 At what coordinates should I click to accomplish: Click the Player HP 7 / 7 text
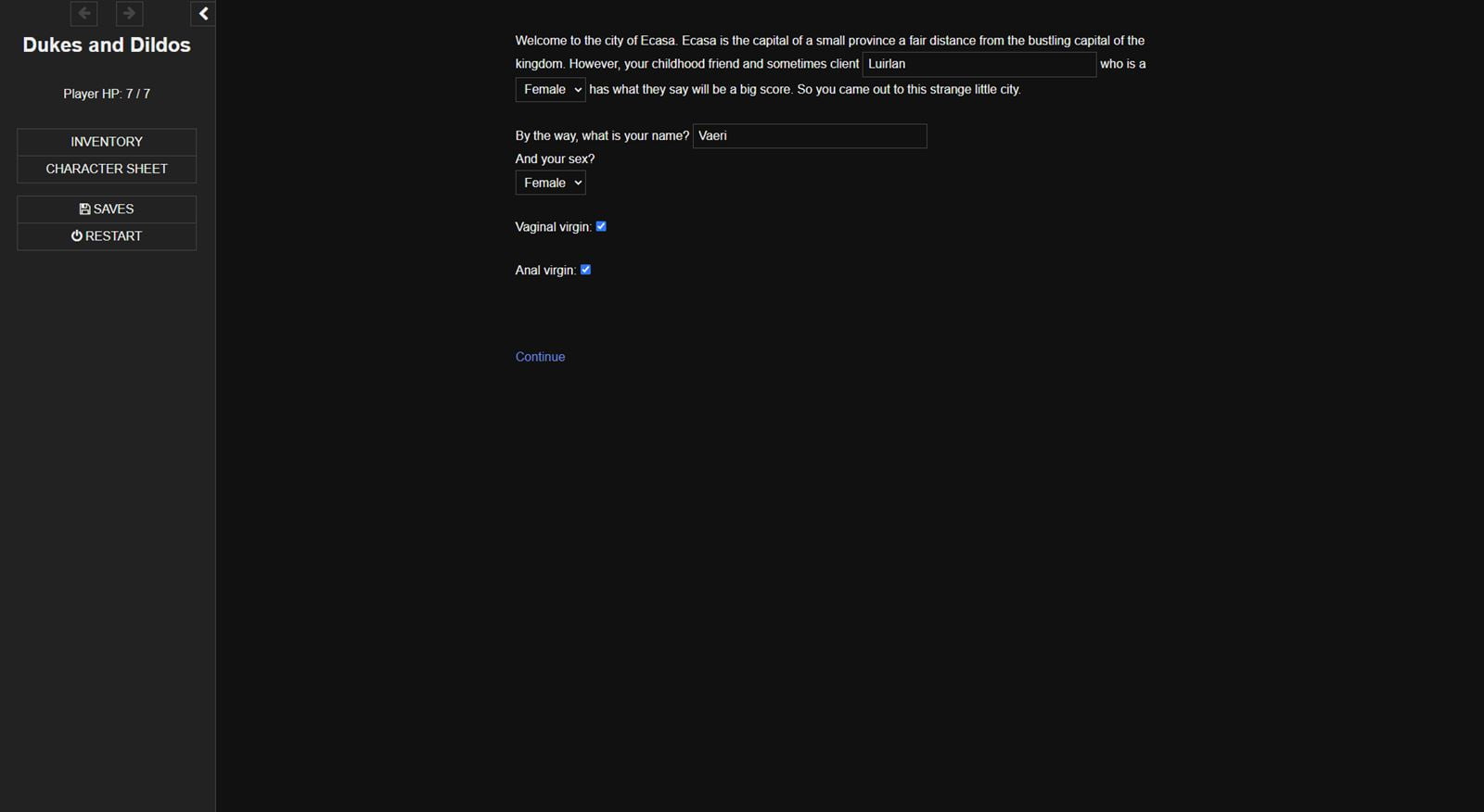(107, 94)
